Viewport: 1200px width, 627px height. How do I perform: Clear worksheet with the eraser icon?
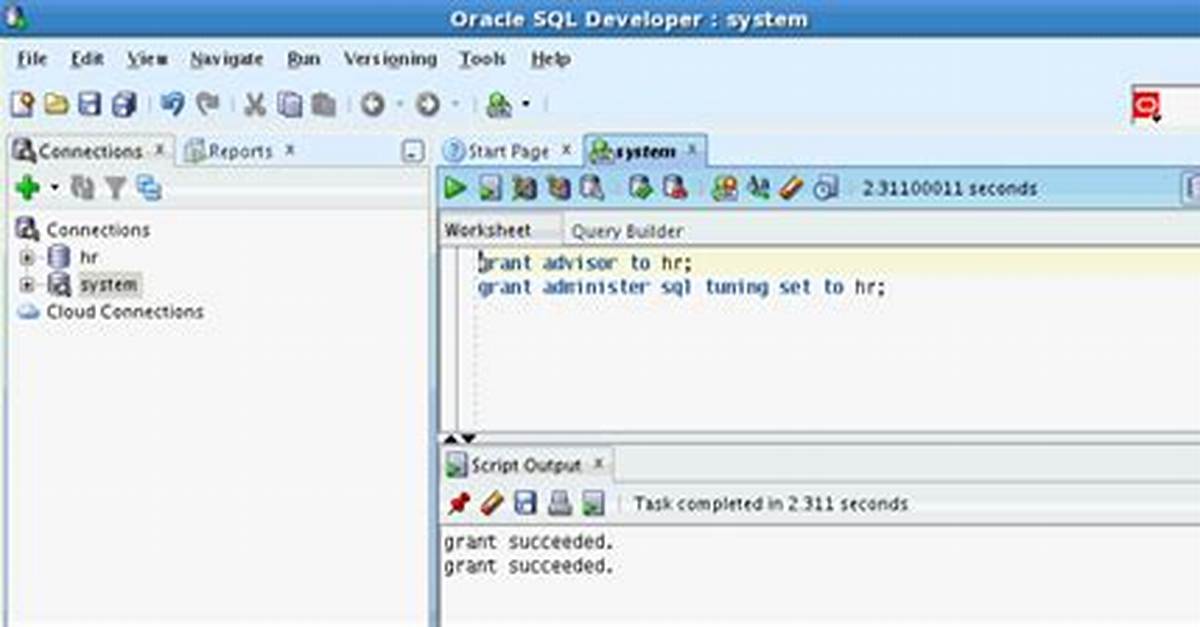click(x=791, y=188)
